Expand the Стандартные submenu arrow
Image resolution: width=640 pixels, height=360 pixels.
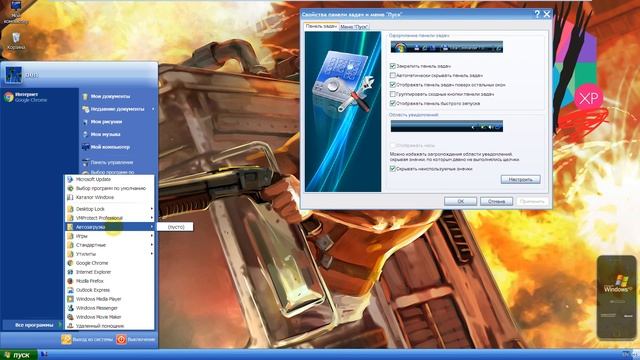(152, 244)
